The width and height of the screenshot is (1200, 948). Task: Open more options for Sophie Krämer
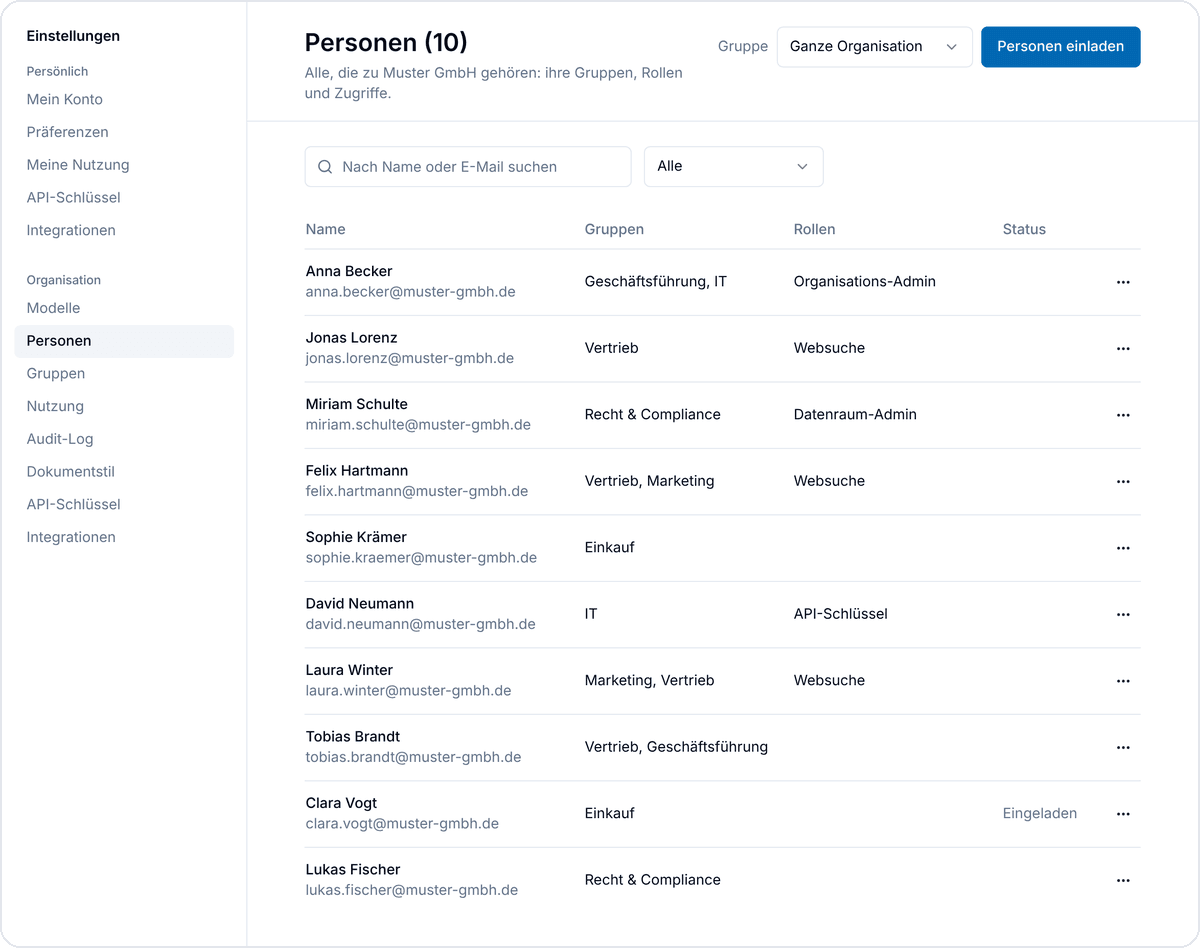1123,548
